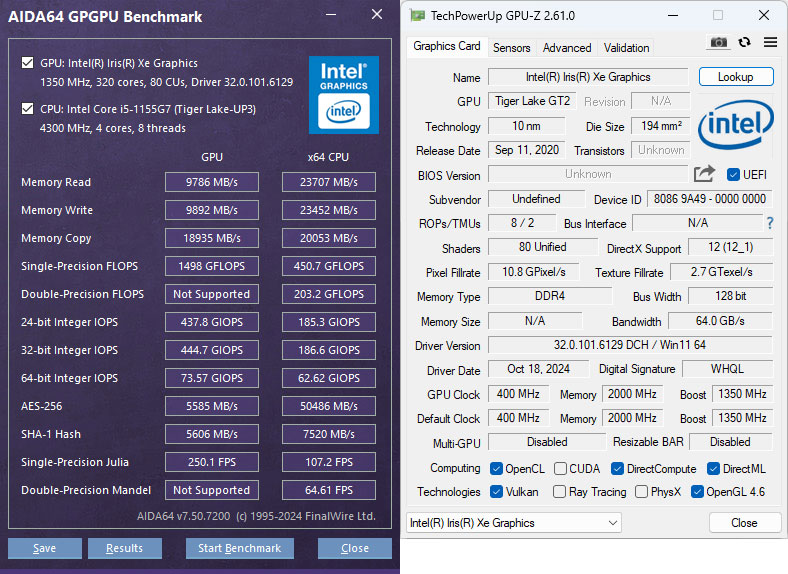Image resolution: width=788 pixels, height=574 pixels.
Task: Click the BIOS share/export icon
Action: tap(704, 174)
